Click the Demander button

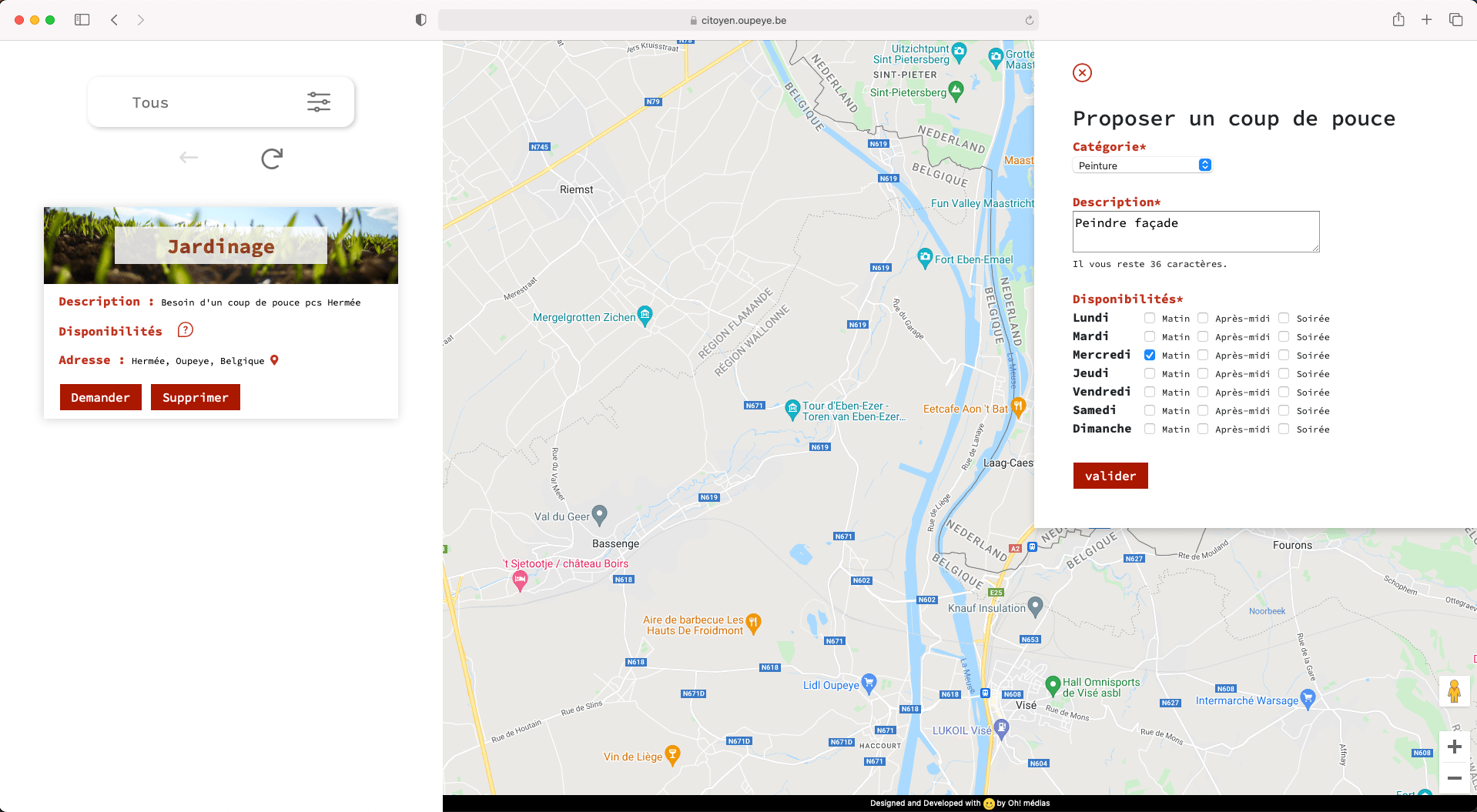click(101, 397)
